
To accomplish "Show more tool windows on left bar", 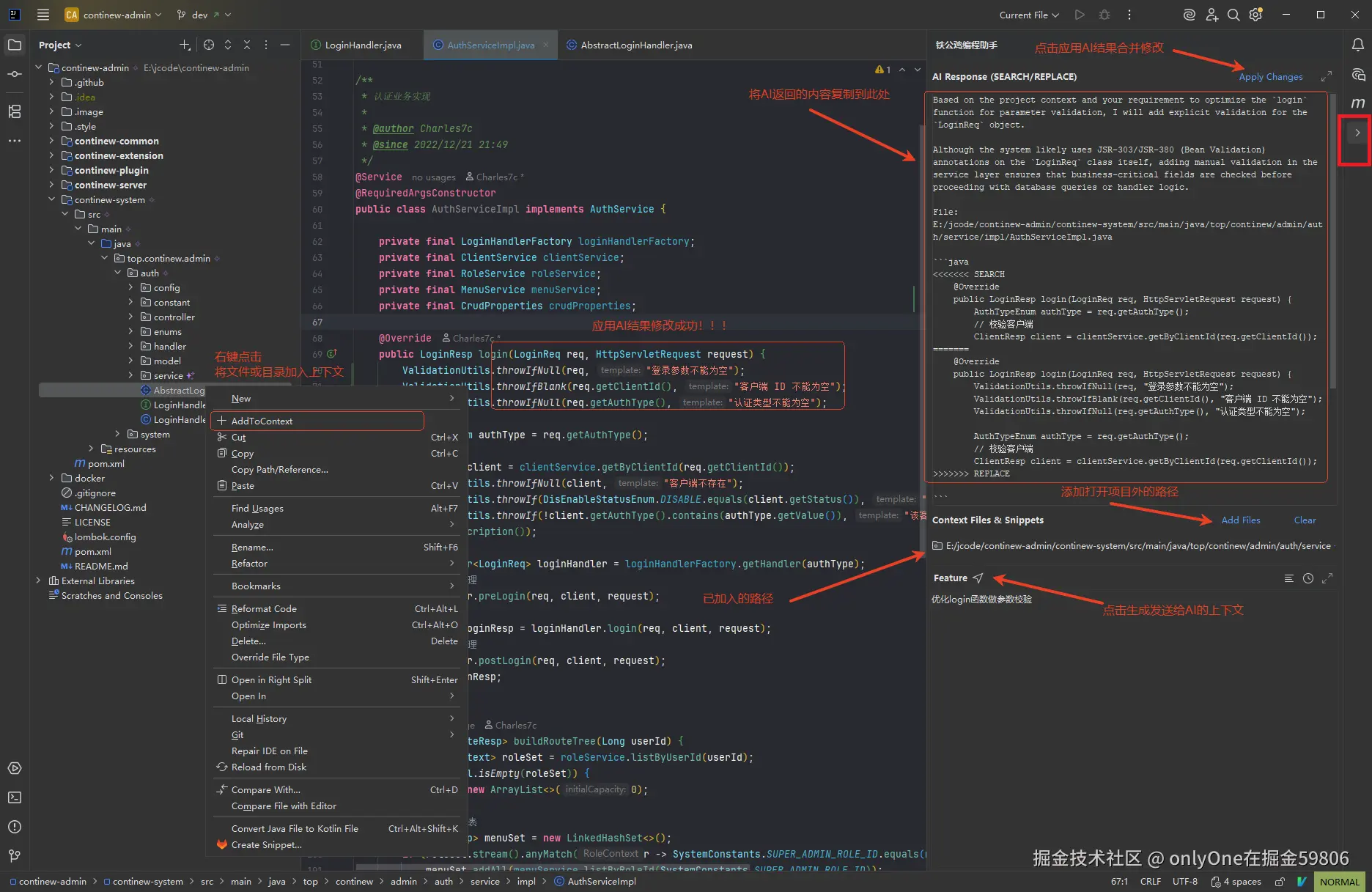I will point(14,140).
